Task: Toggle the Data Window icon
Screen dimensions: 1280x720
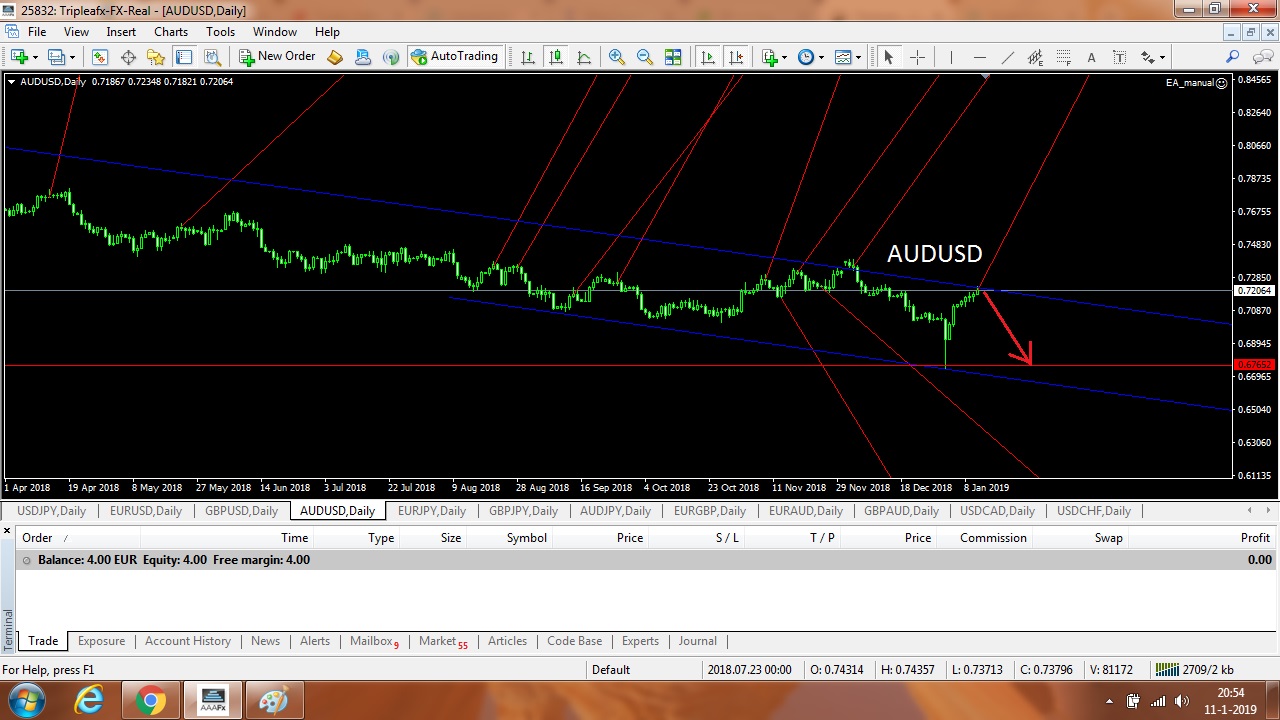Action: click(x=129, y=57)
